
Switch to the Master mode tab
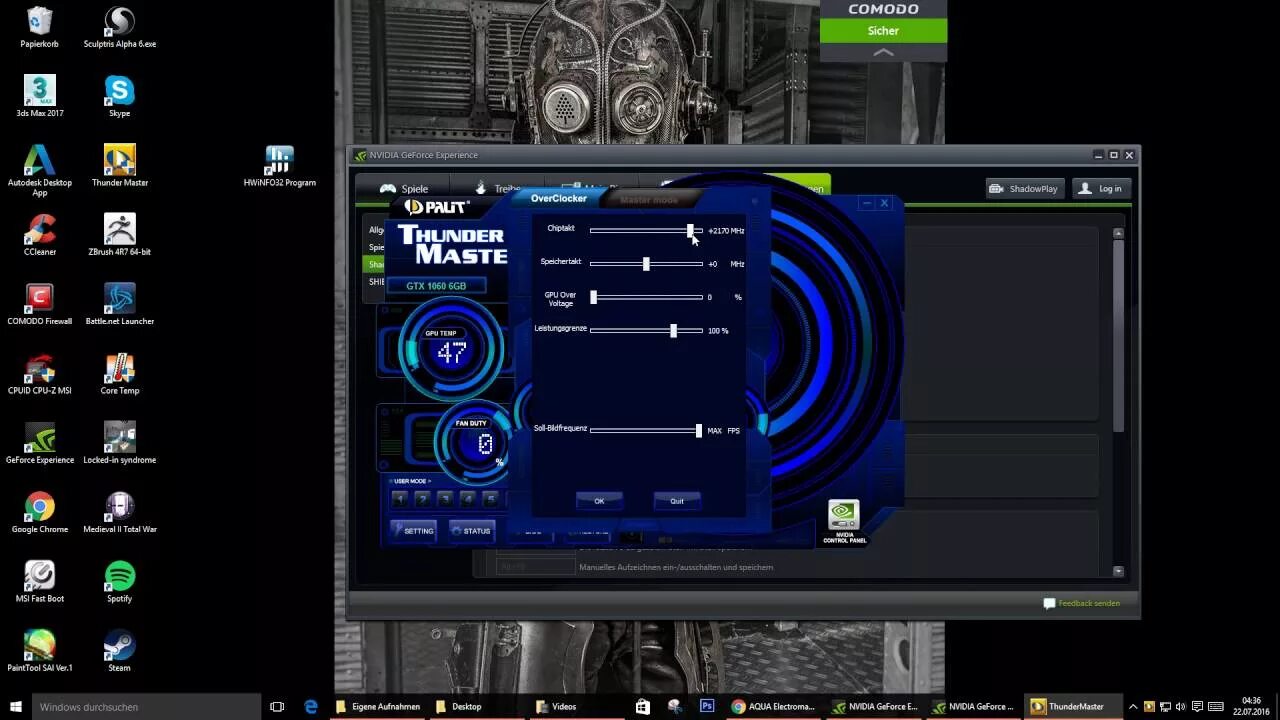(x=649, y=199)
